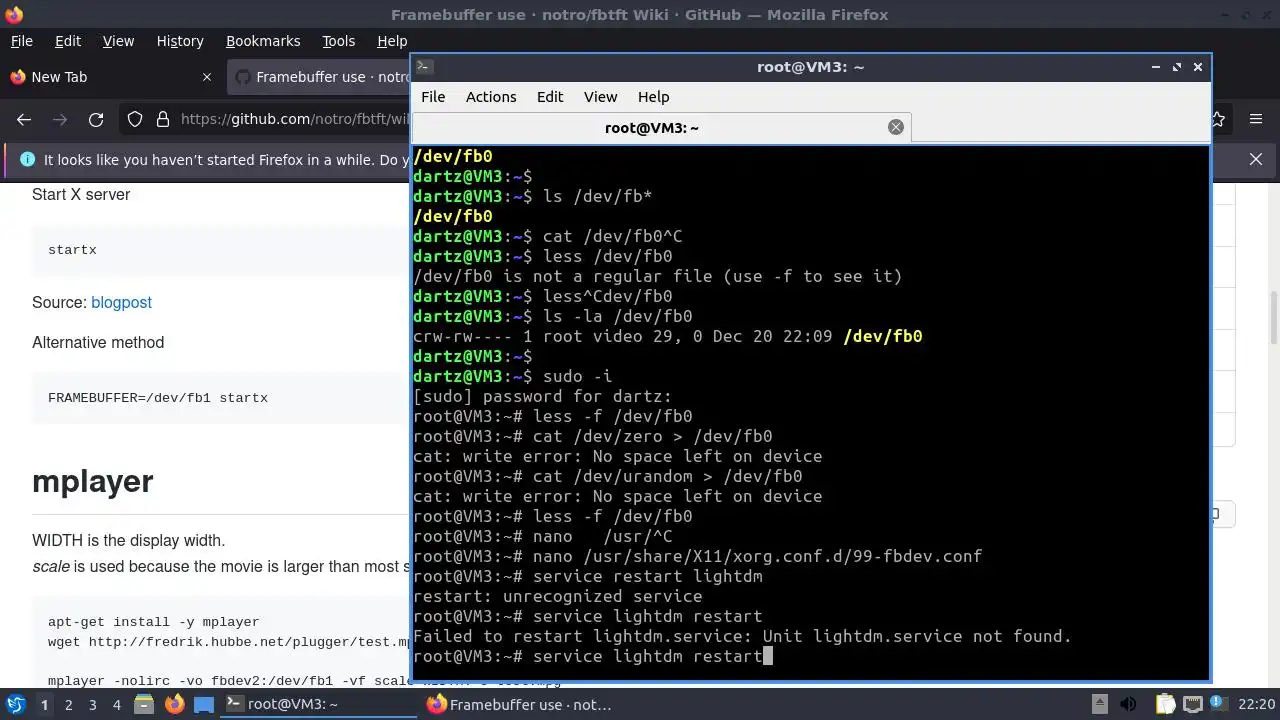Go forward in Firefox

click(x=60, y=119)
